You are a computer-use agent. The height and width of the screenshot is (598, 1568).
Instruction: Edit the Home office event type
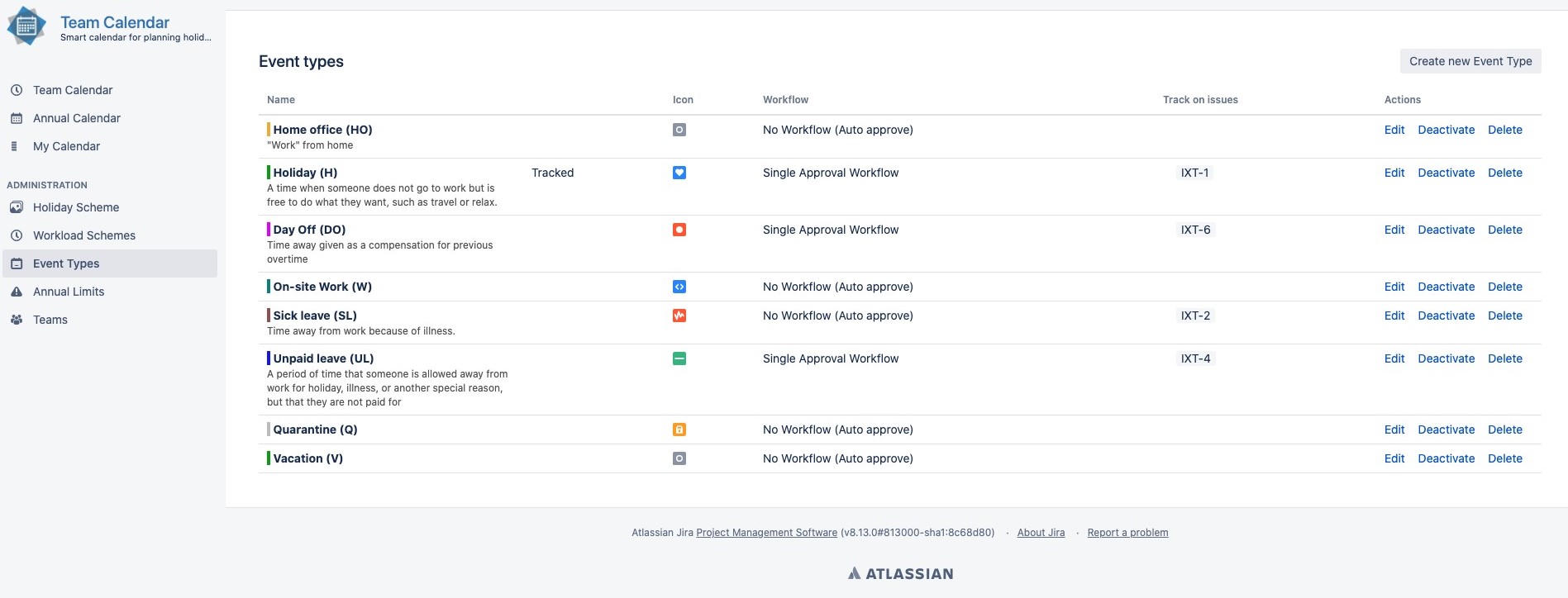coord(1394,130)
